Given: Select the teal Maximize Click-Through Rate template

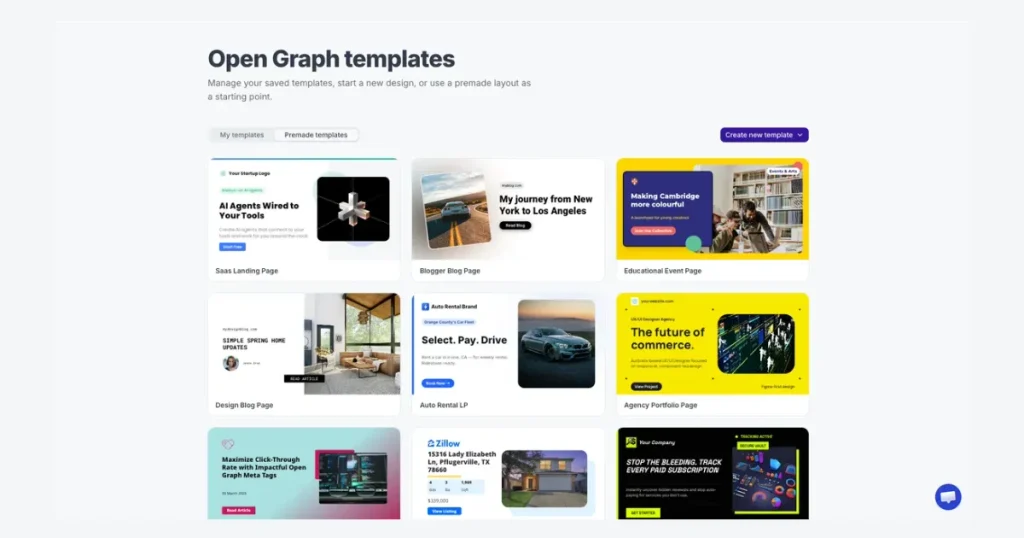Looking at the screenshot, I should (304, 473).
